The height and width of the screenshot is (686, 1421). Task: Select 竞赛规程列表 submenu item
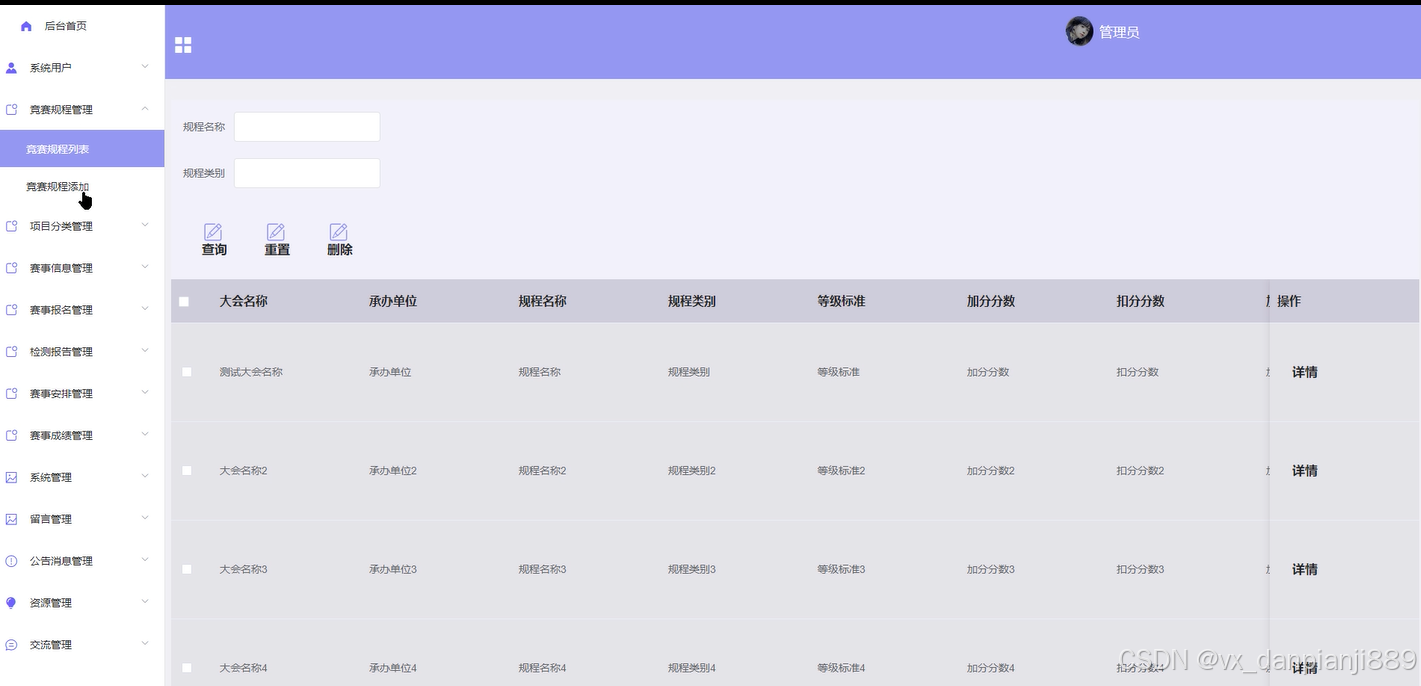point(82,149)
